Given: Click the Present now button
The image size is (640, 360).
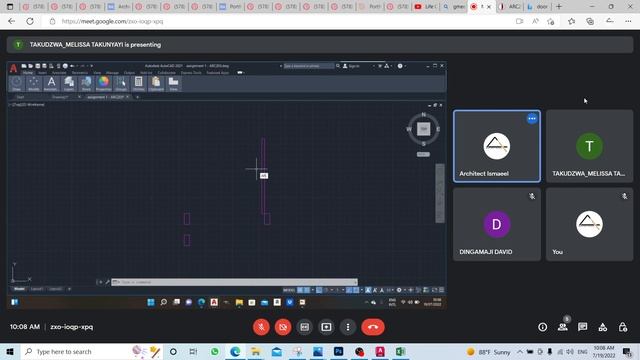Looking at the screenshot, I should point(326,327).
